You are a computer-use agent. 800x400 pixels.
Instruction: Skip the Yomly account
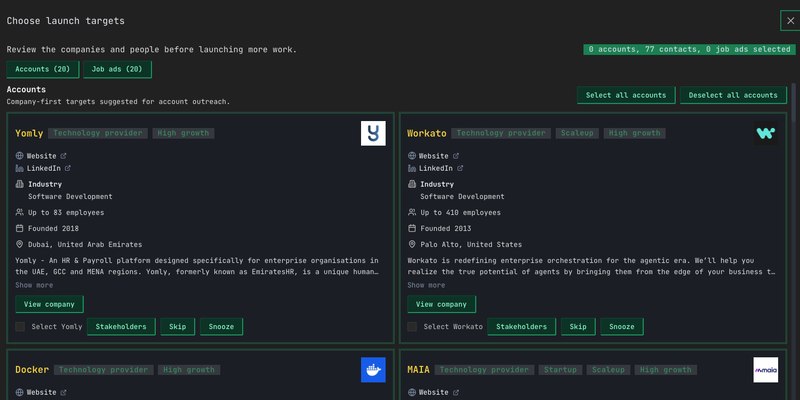point(178,327)
